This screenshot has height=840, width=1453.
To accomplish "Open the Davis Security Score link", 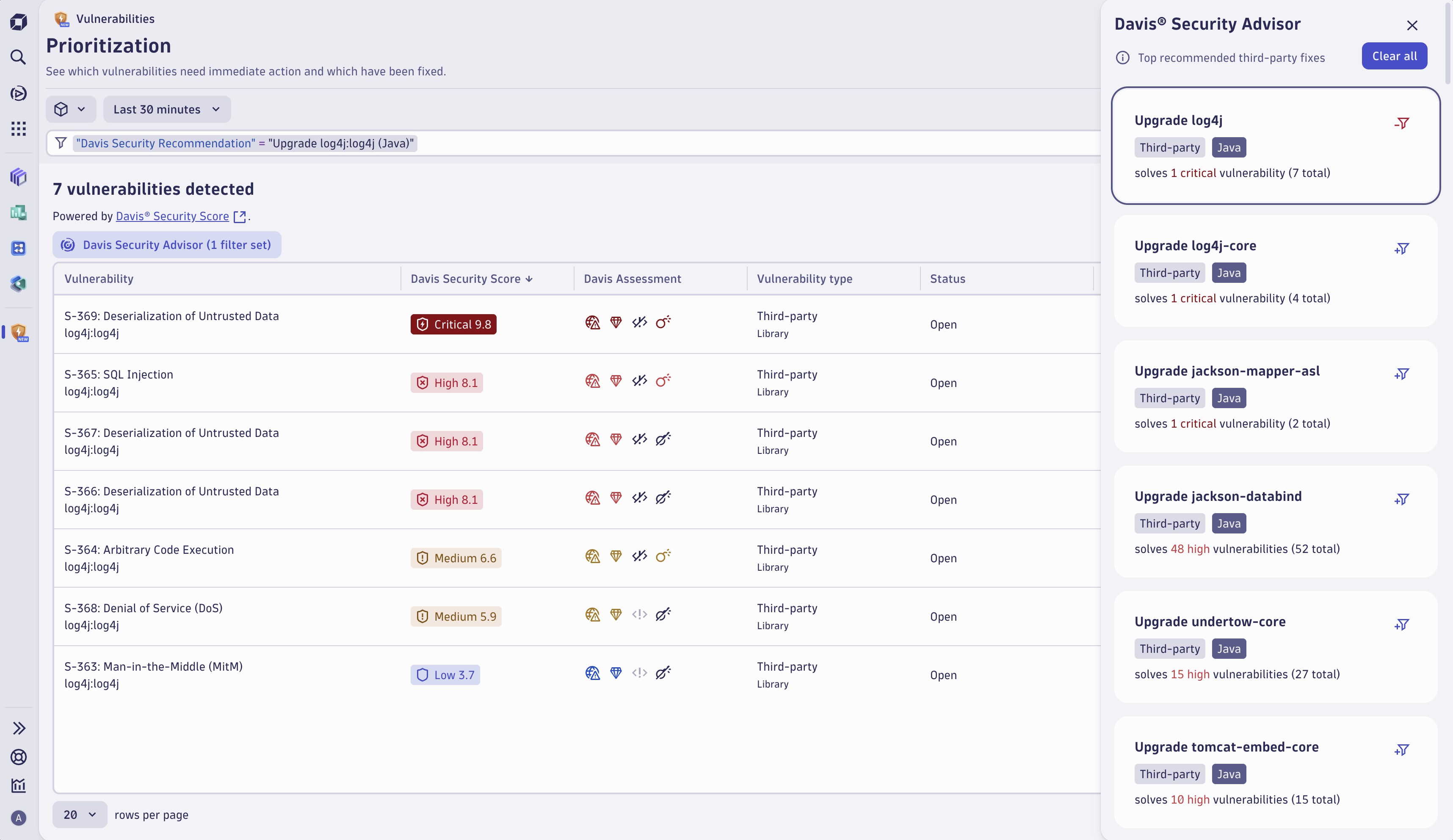I will point(172,216).
